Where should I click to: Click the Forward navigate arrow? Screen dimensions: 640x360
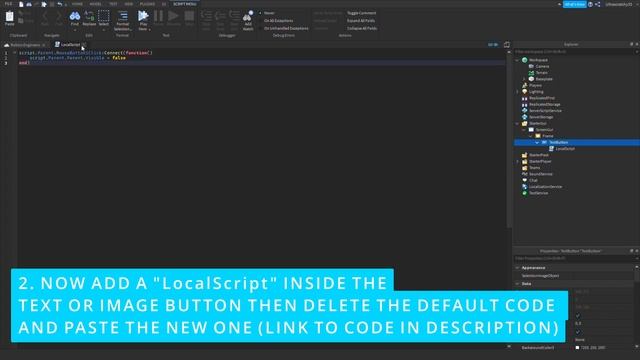point(59,16)
